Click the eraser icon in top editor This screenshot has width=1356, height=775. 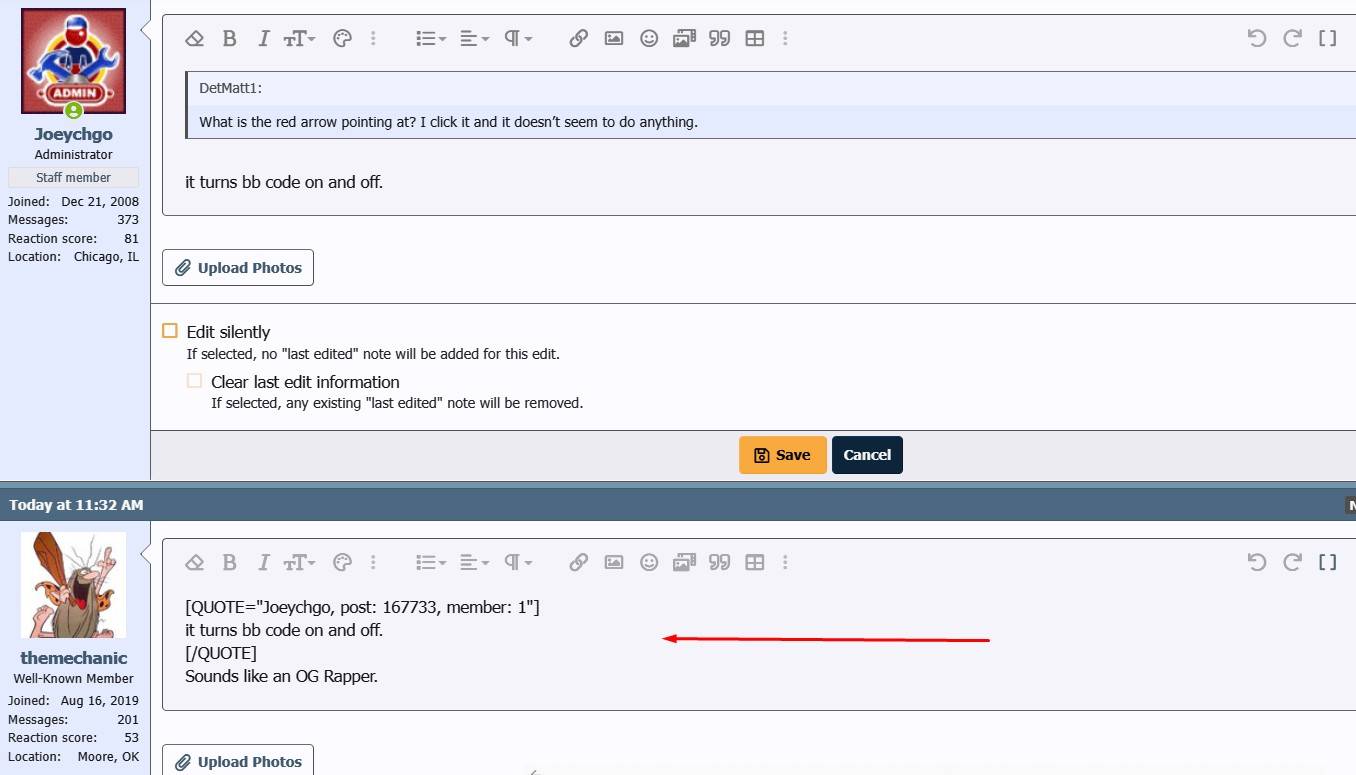tap(195, 38)
